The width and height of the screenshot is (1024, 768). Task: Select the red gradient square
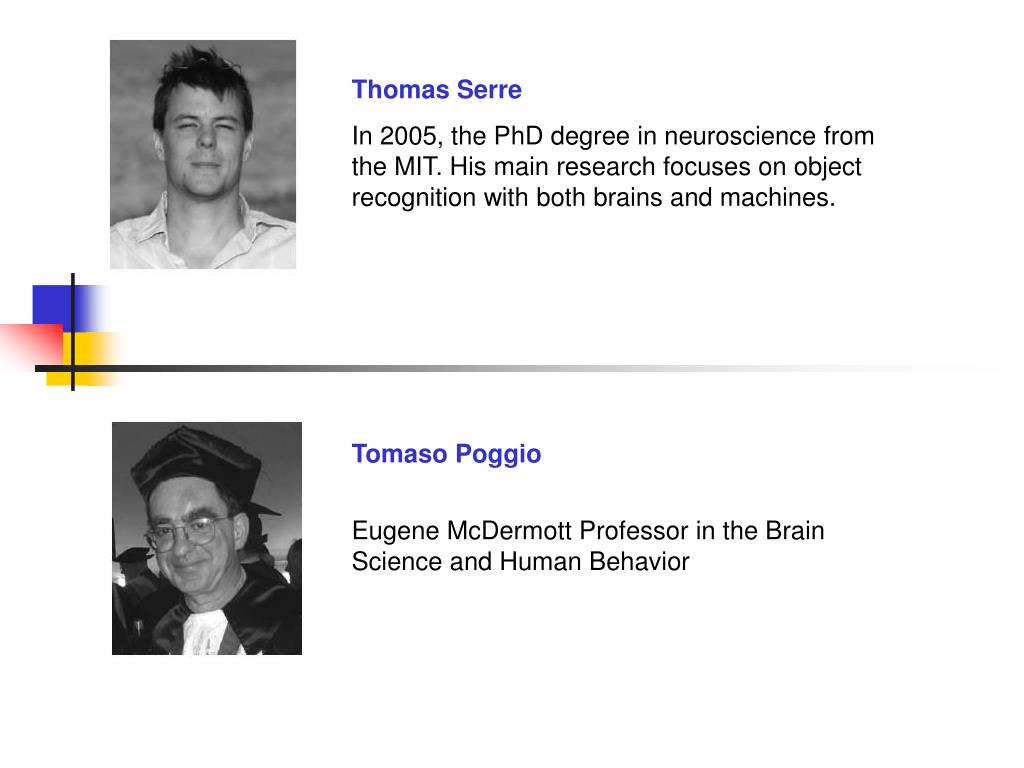click(31, 345)
